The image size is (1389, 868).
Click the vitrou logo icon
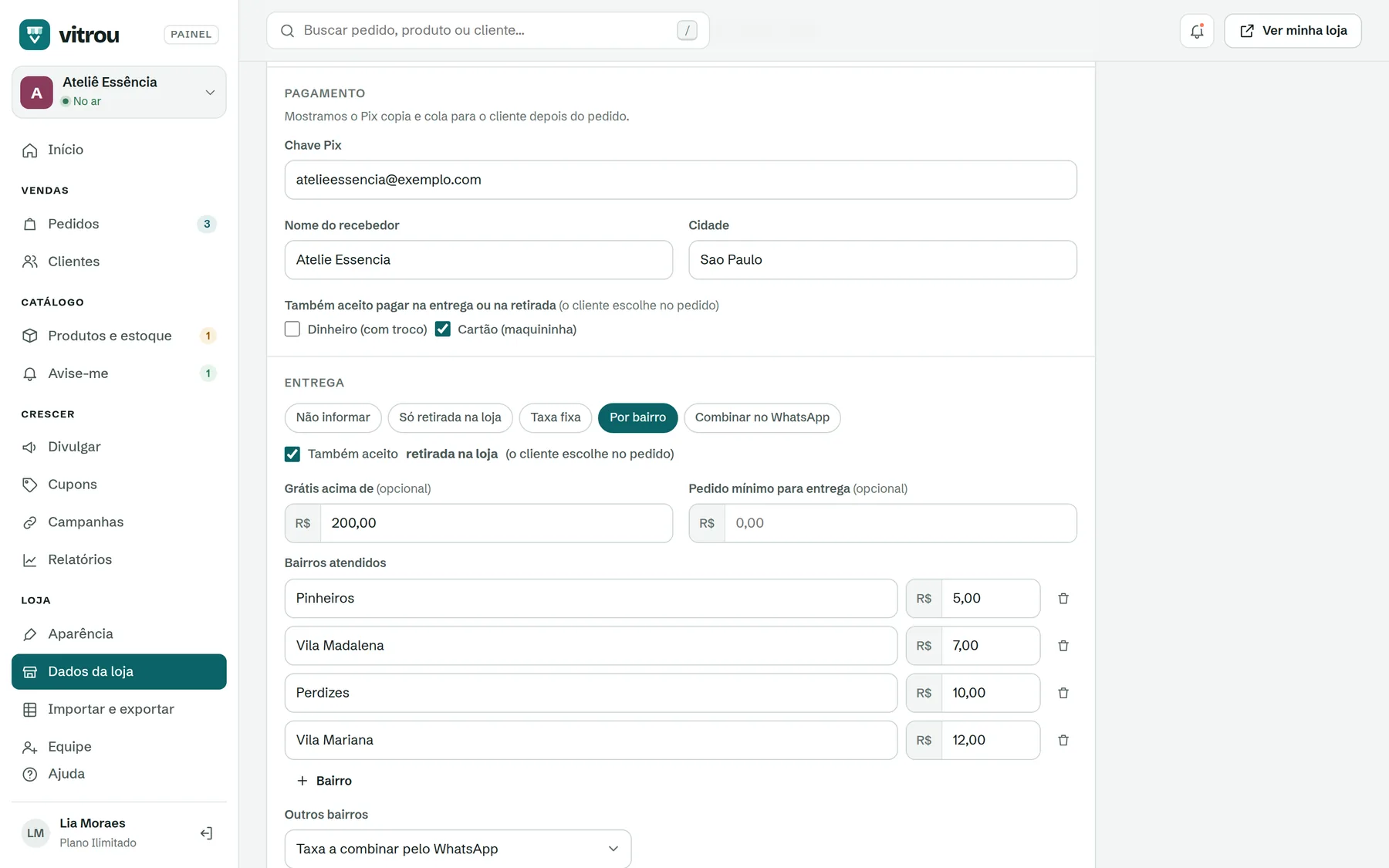(x=35, y=35)
